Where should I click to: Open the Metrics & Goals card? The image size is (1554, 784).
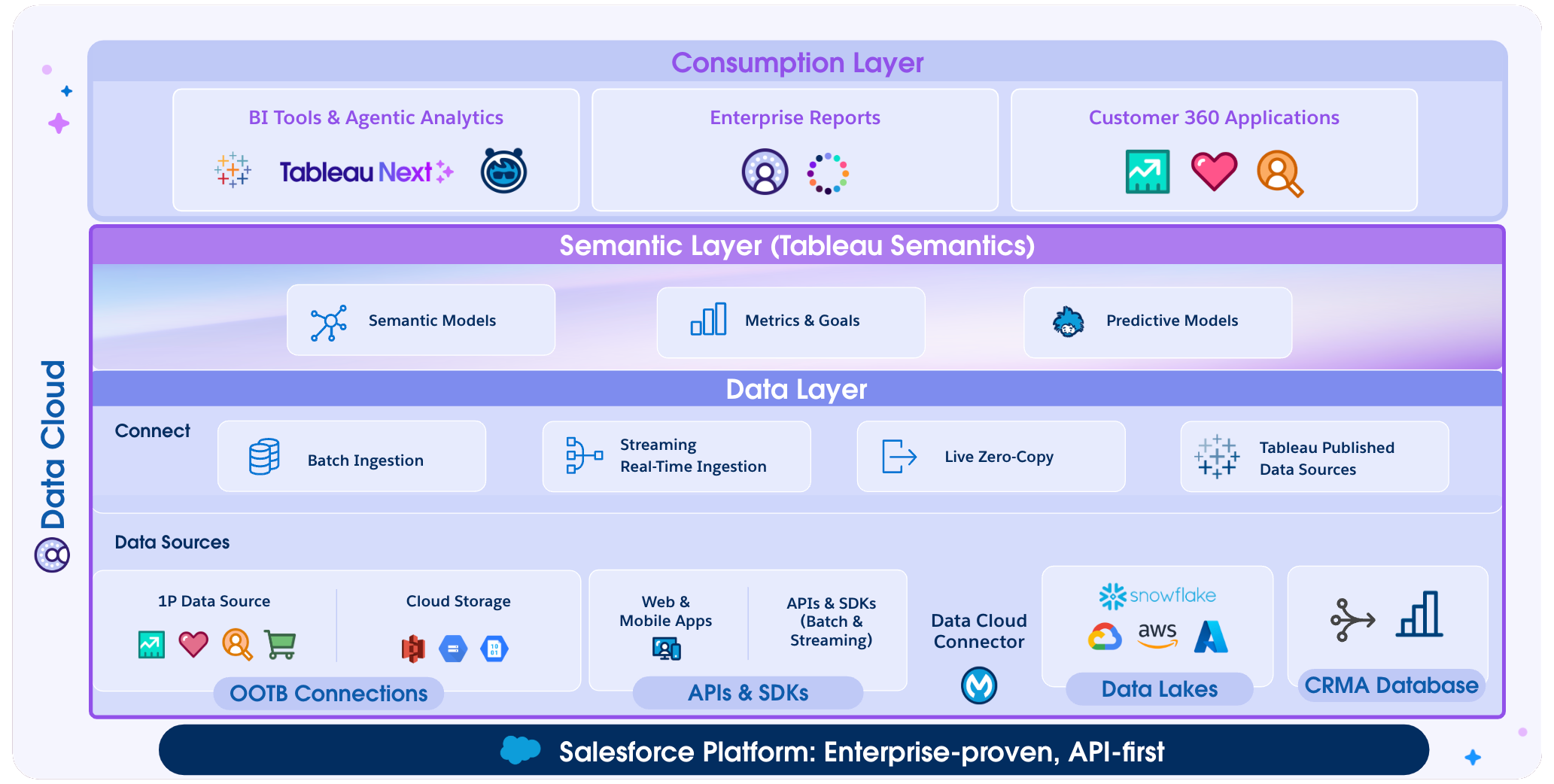pyautogui.click(x=790, y=321)
